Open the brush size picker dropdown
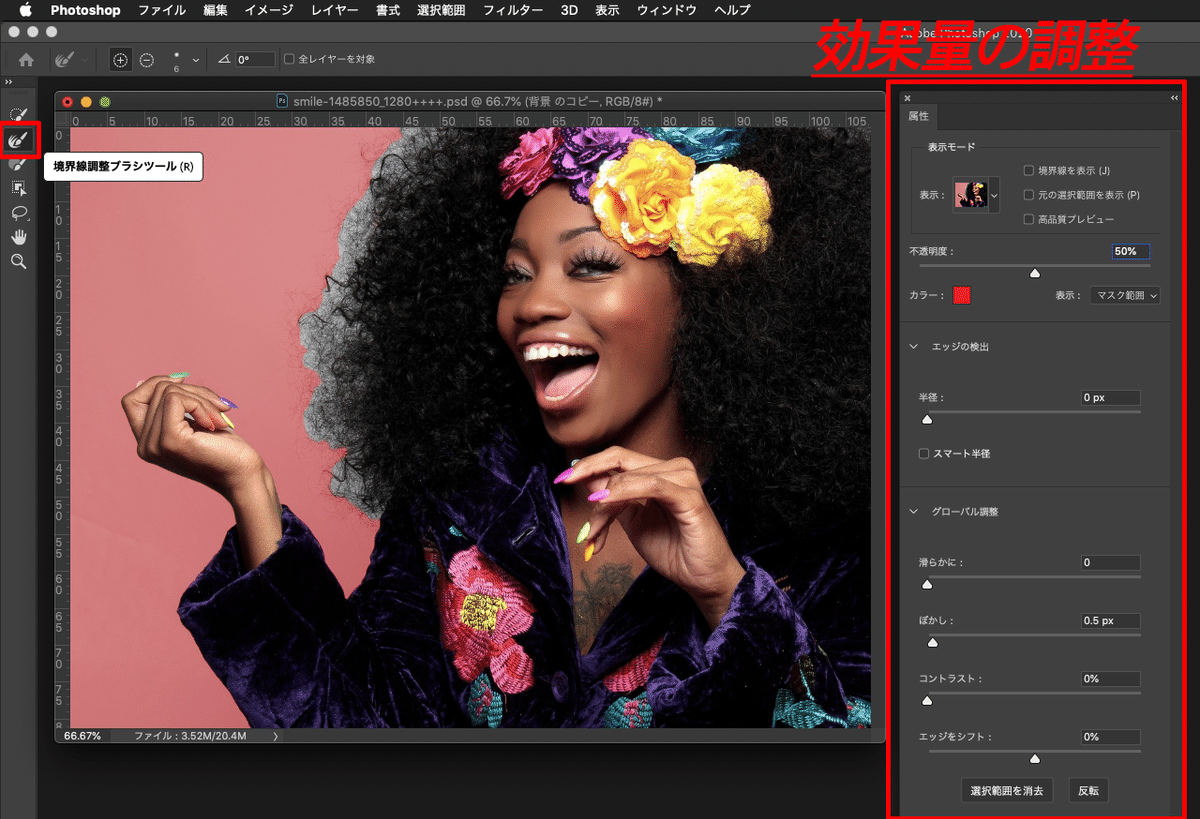This screenshot has height=819, width=1200. pyautogui.click(x=196, y=60)
